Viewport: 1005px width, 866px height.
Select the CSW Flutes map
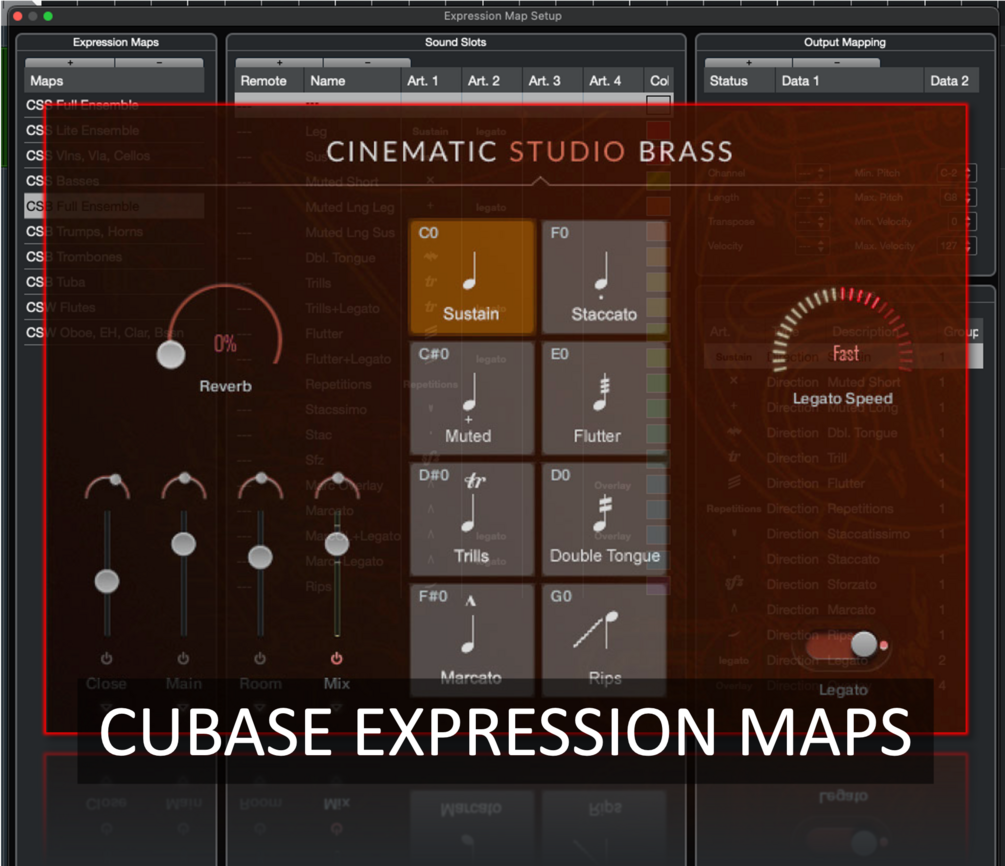click(114, 307)
